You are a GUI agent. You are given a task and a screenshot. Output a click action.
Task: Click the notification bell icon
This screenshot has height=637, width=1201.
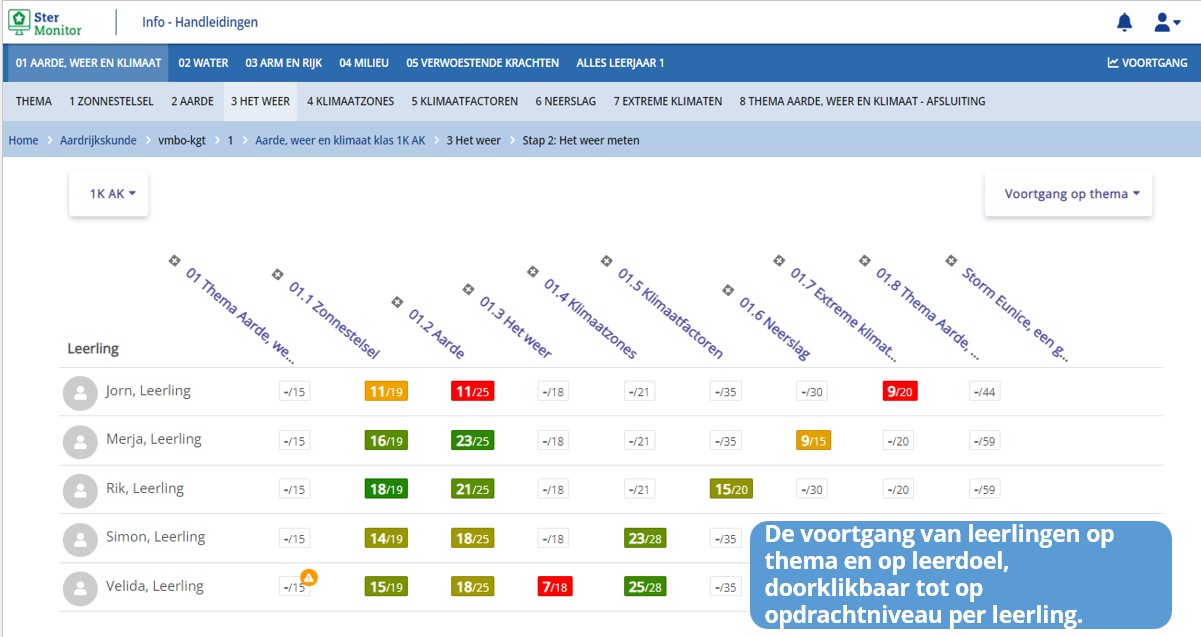click(1124, 22)
